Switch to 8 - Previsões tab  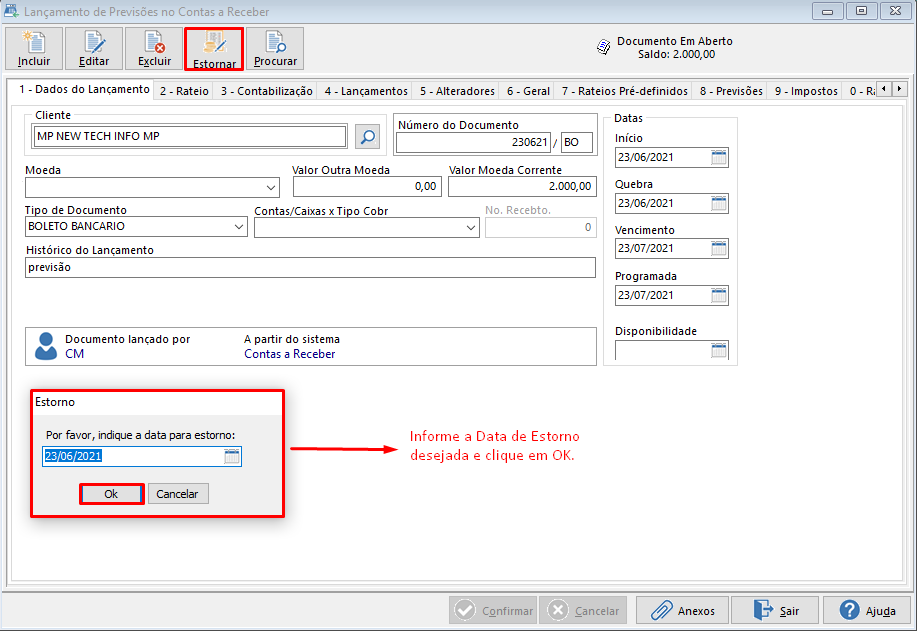pos(731,91)
